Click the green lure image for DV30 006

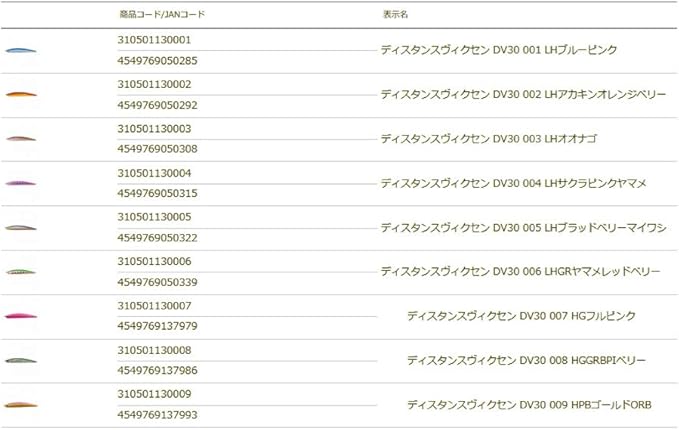coord(20,271)
